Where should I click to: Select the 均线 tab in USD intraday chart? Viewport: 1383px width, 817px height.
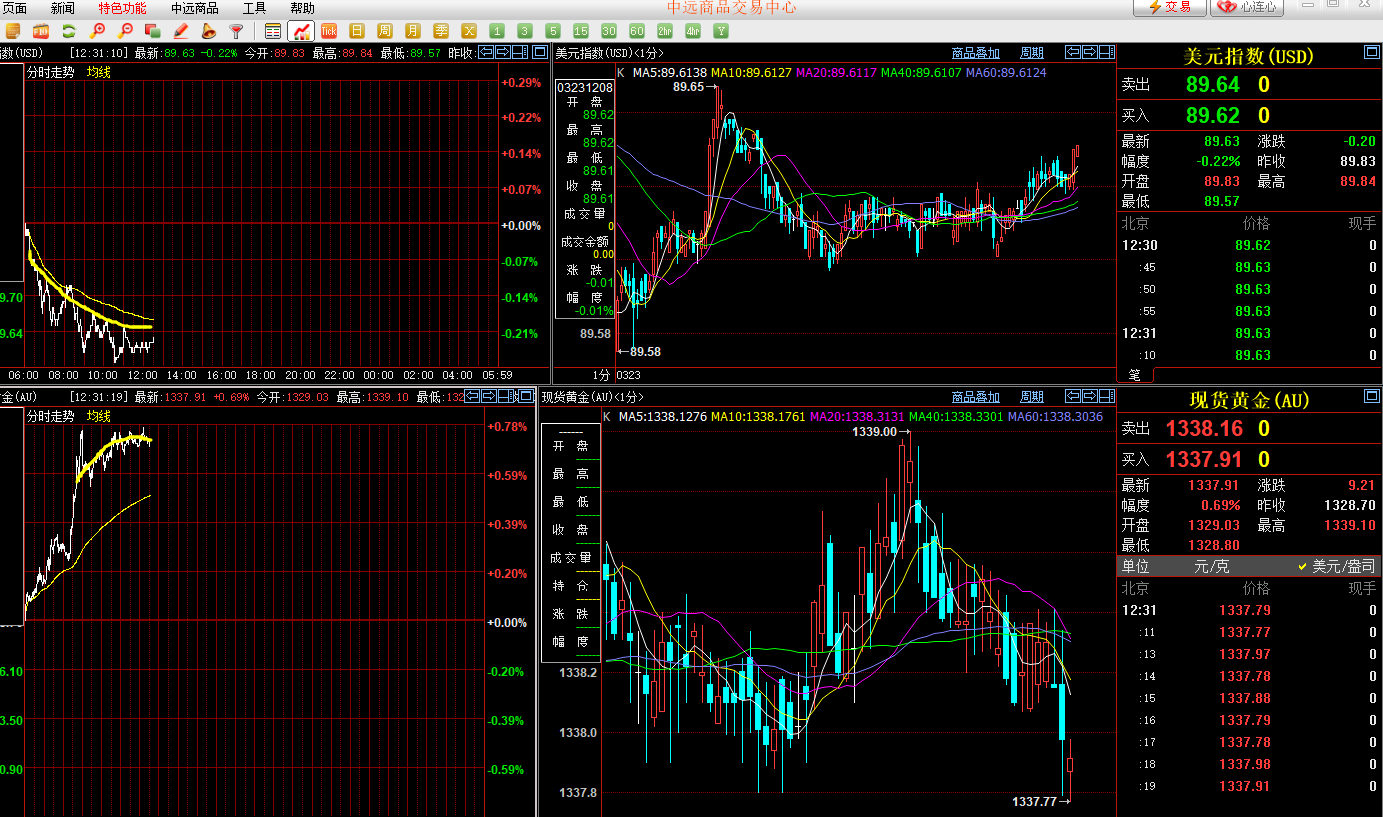click(x=98, y=72)
